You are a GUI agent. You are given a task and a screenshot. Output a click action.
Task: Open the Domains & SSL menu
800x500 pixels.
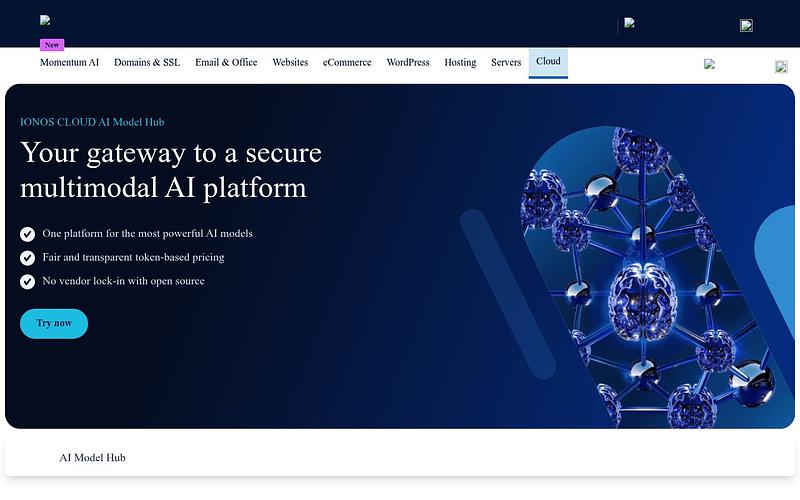147,63
